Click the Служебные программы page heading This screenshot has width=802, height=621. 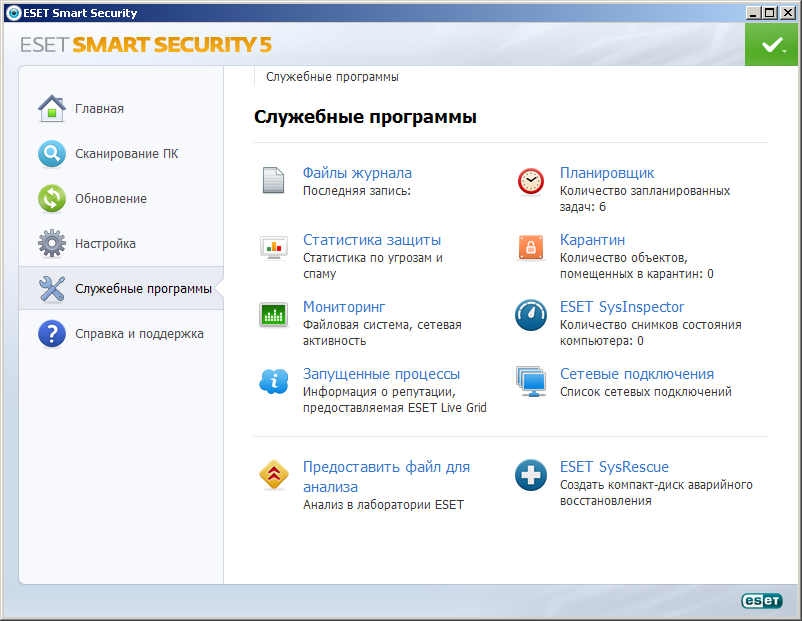(365, 117)
